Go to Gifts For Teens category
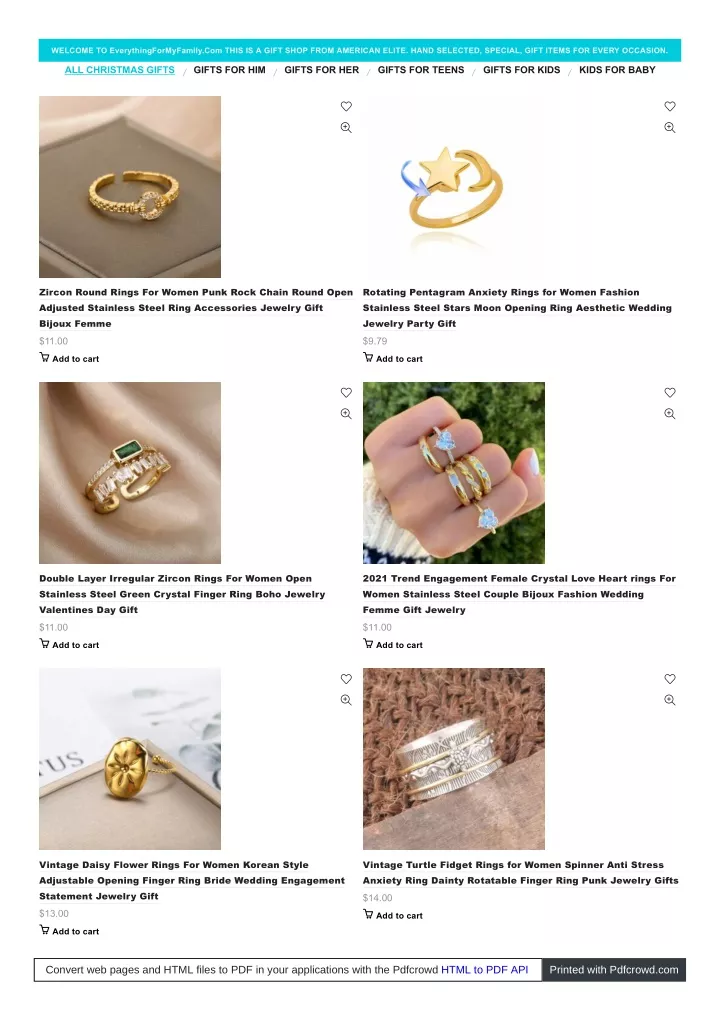The width and height of the screenshot is (720, 1017). pos(421,70)
